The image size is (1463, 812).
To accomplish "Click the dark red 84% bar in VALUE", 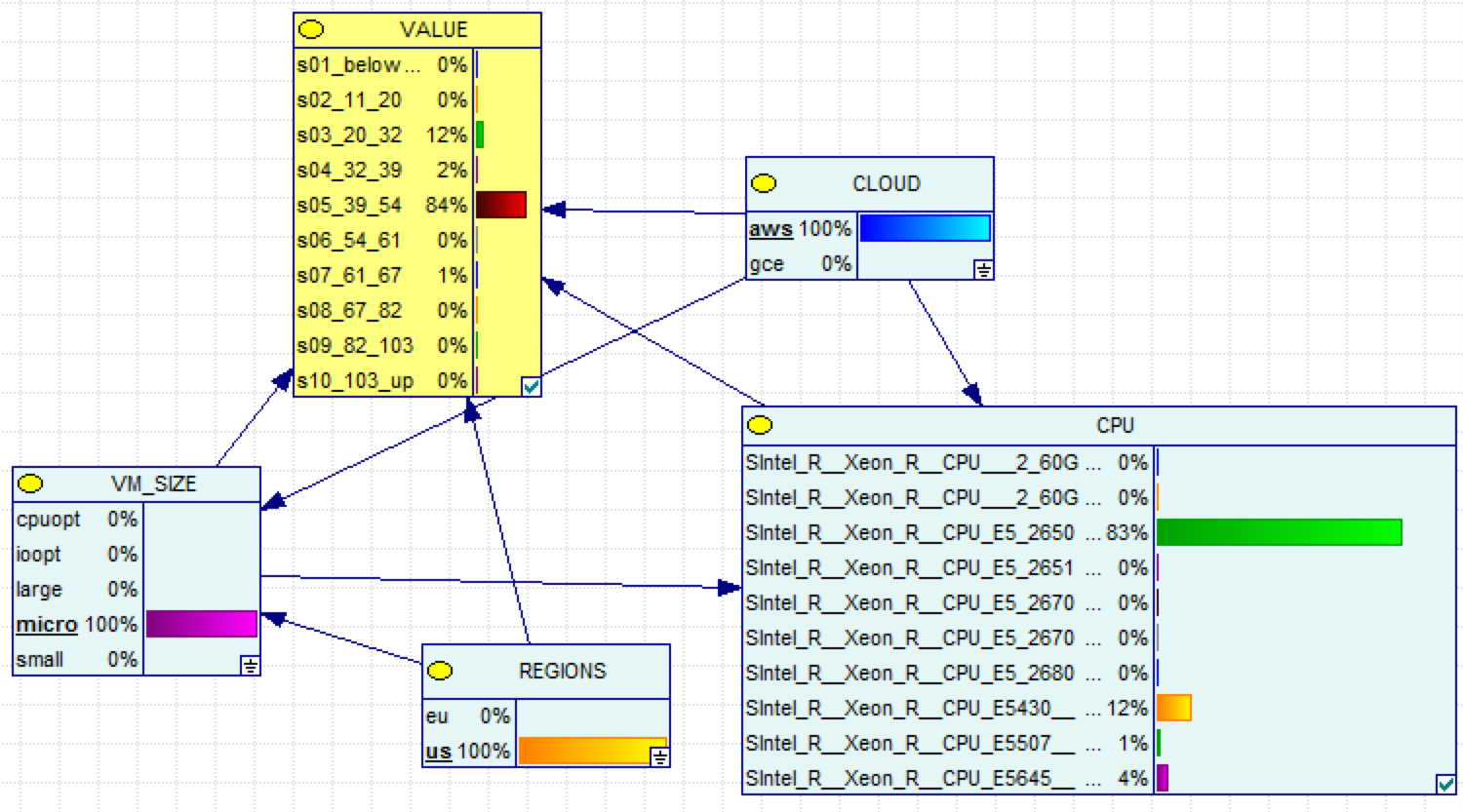I will (501, 205).
